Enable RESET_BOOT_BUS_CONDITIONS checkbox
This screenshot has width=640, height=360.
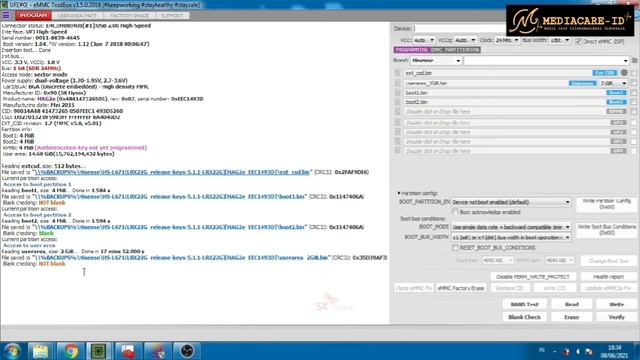click(x=455, y=248)
